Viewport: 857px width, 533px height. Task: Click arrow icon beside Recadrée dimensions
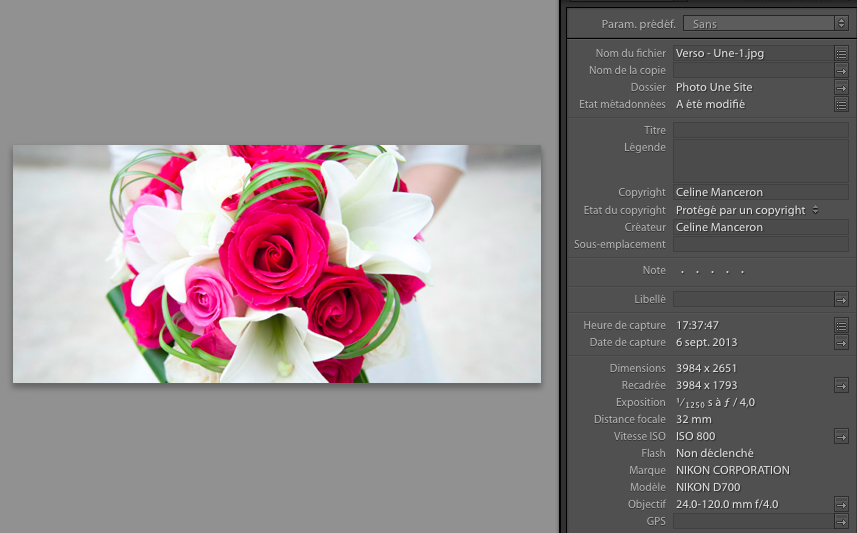tap(841, 385)
